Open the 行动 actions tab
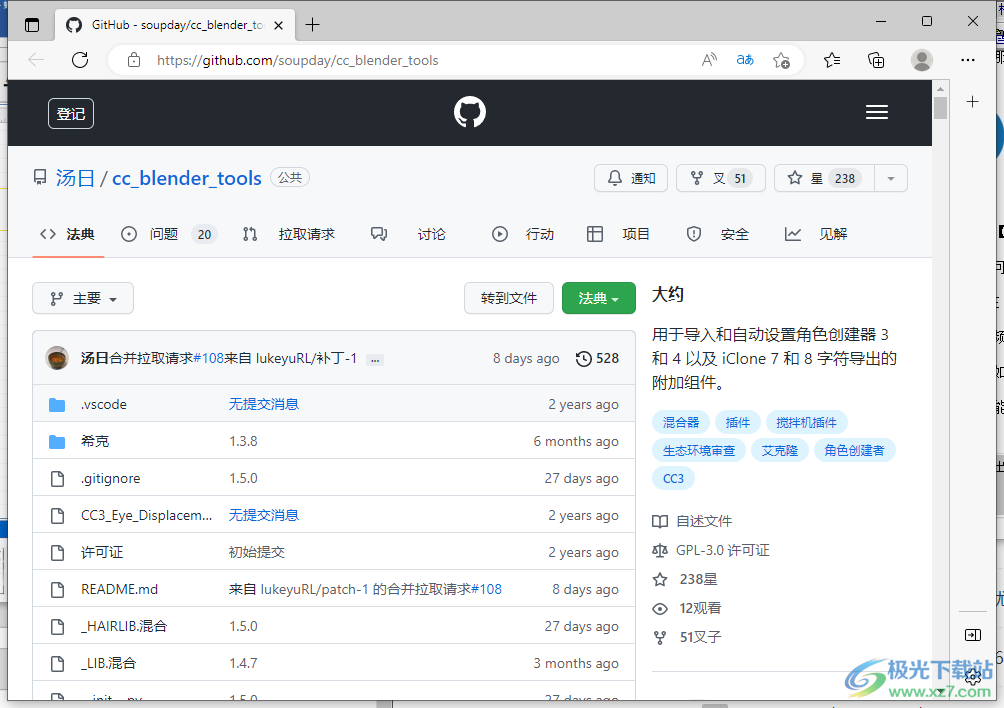 [x=522, y=234]
